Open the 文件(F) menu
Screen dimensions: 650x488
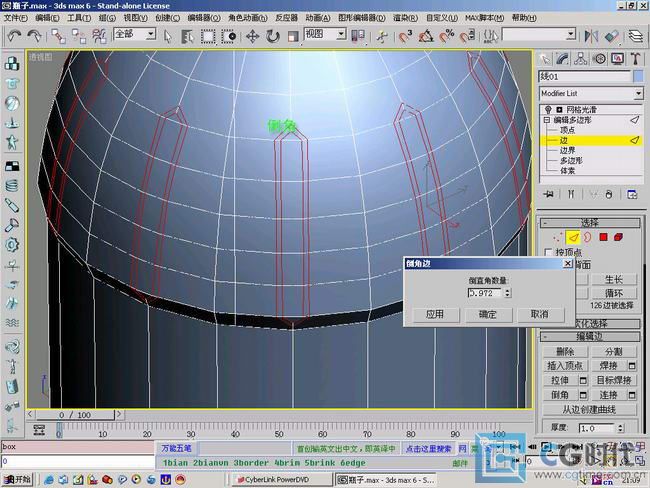pos(15,18)
